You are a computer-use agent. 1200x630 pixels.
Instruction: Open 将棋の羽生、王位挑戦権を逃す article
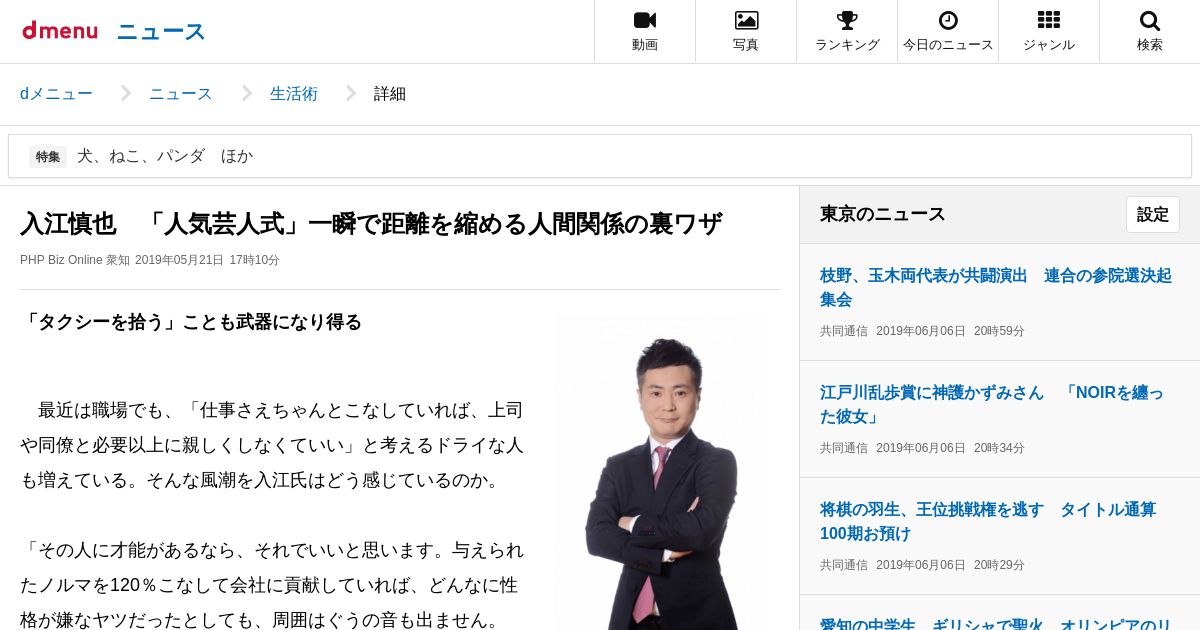tap(988, 521)
